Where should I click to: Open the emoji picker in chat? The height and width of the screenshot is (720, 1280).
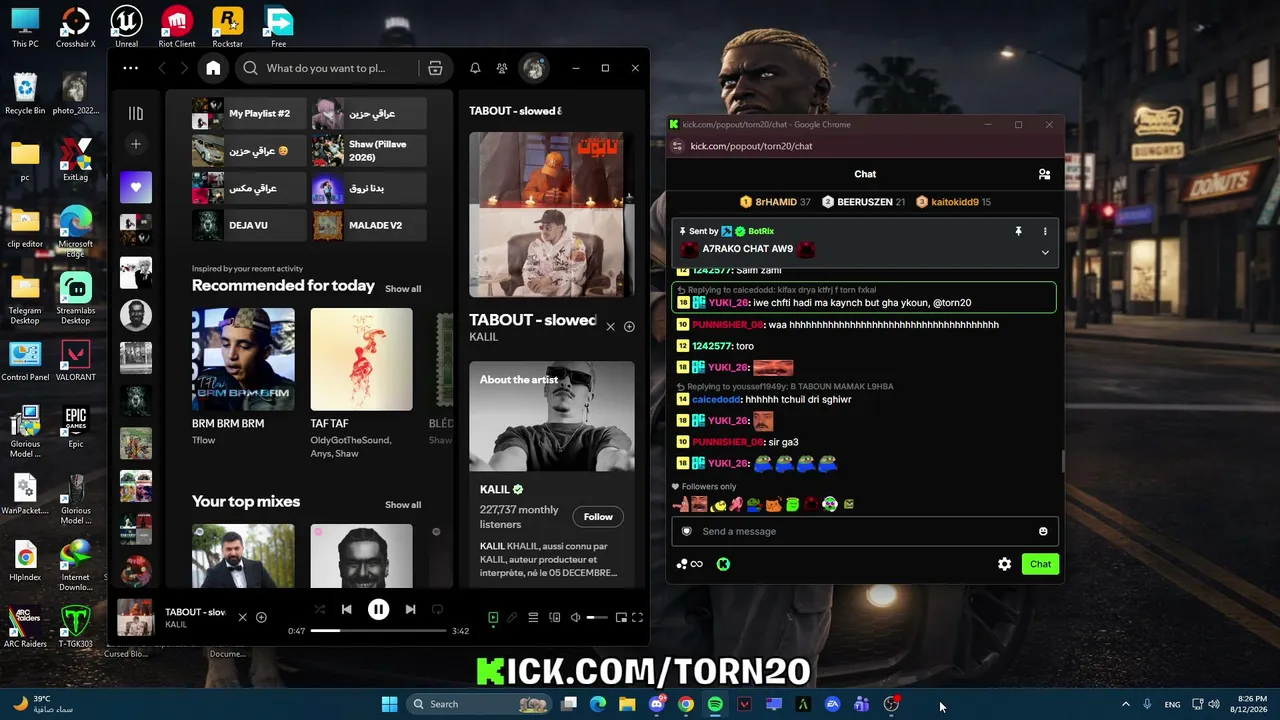pos(1043,531)
